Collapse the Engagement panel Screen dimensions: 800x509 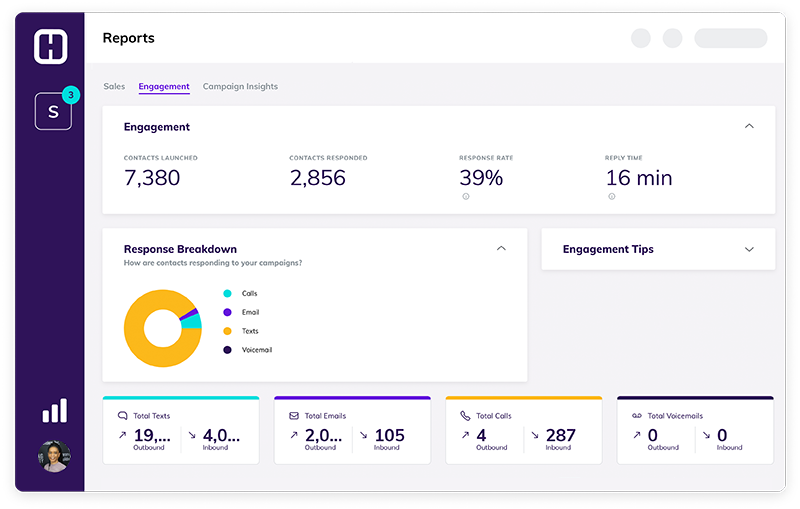click(x=749, y=127)
